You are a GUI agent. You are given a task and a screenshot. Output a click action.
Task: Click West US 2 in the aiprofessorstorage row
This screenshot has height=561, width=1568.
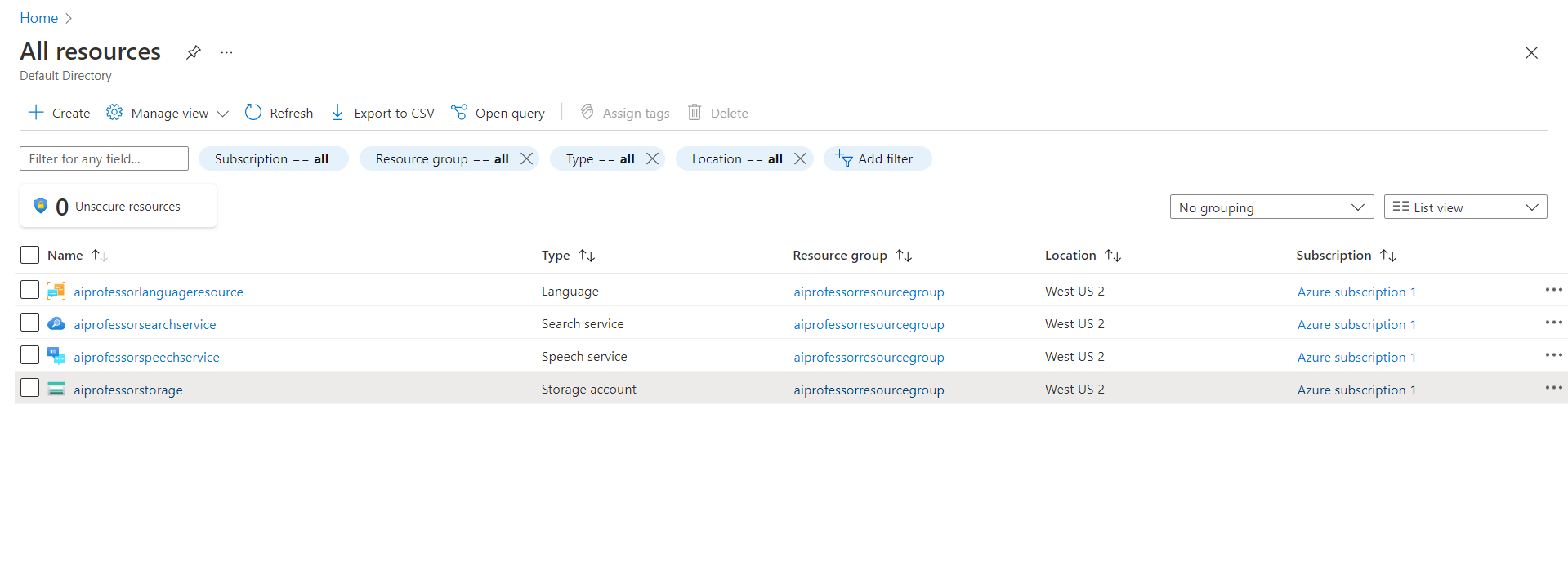1074,390
